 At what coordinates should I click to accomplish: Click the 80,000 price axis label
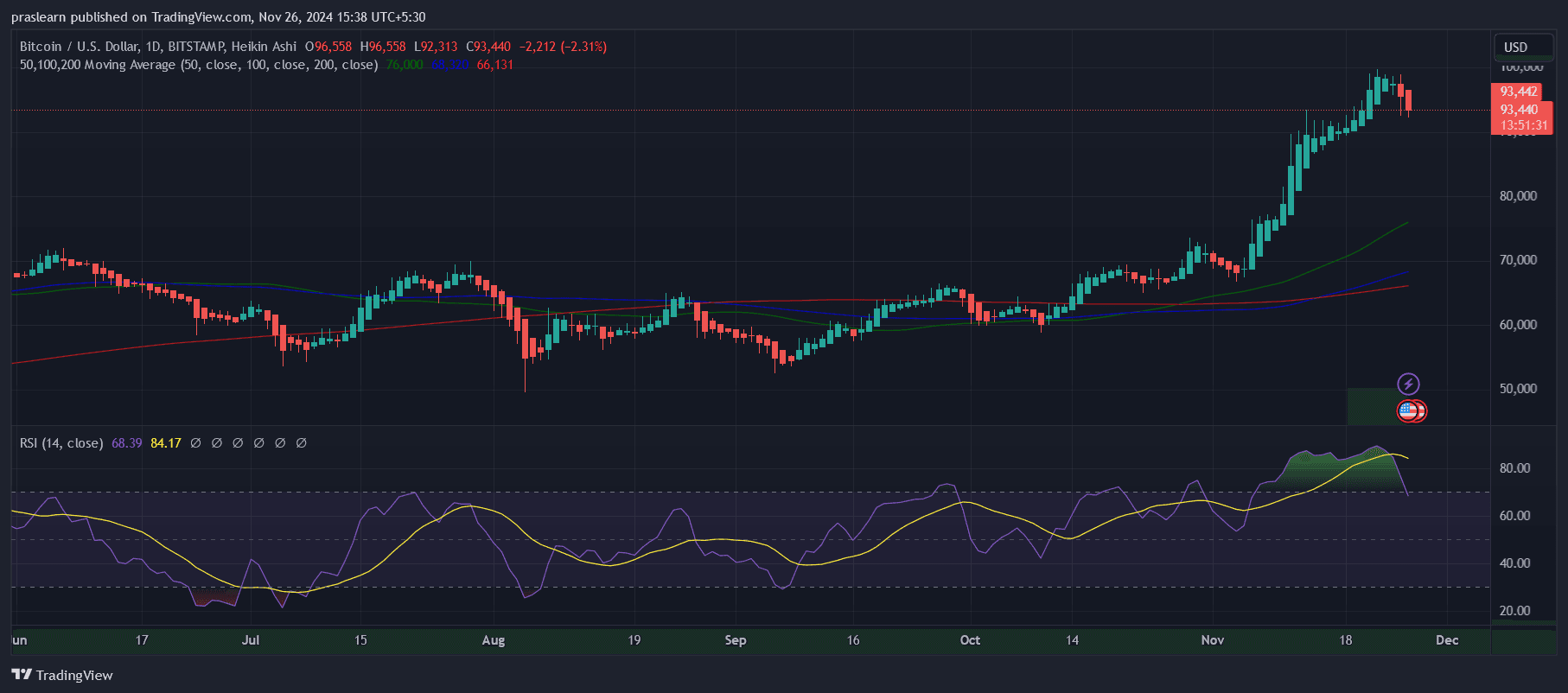pyautogui.click(x=1518, y=196)
